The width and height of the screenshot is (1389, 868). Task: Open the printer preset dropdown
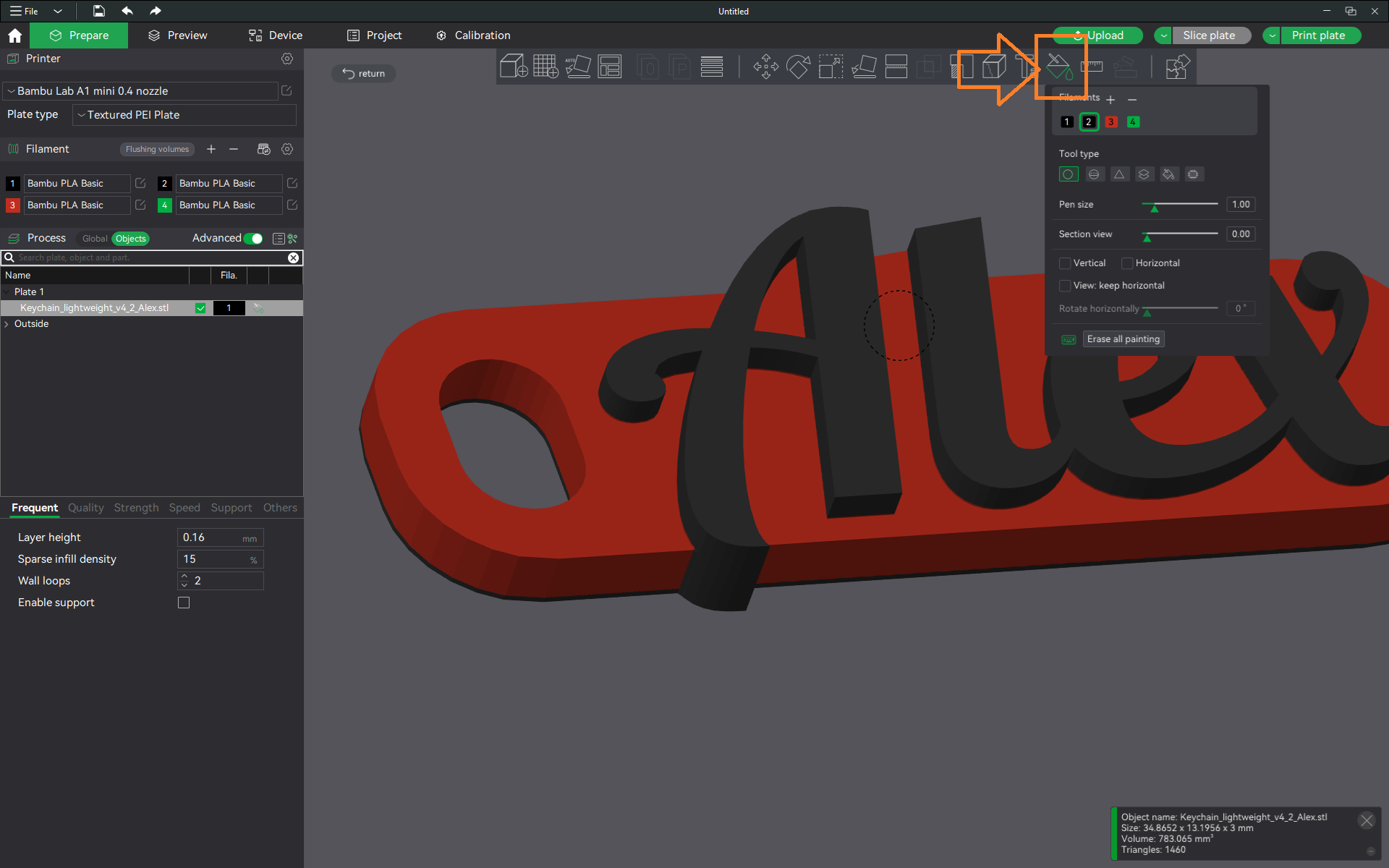click(x=140, y=91)
